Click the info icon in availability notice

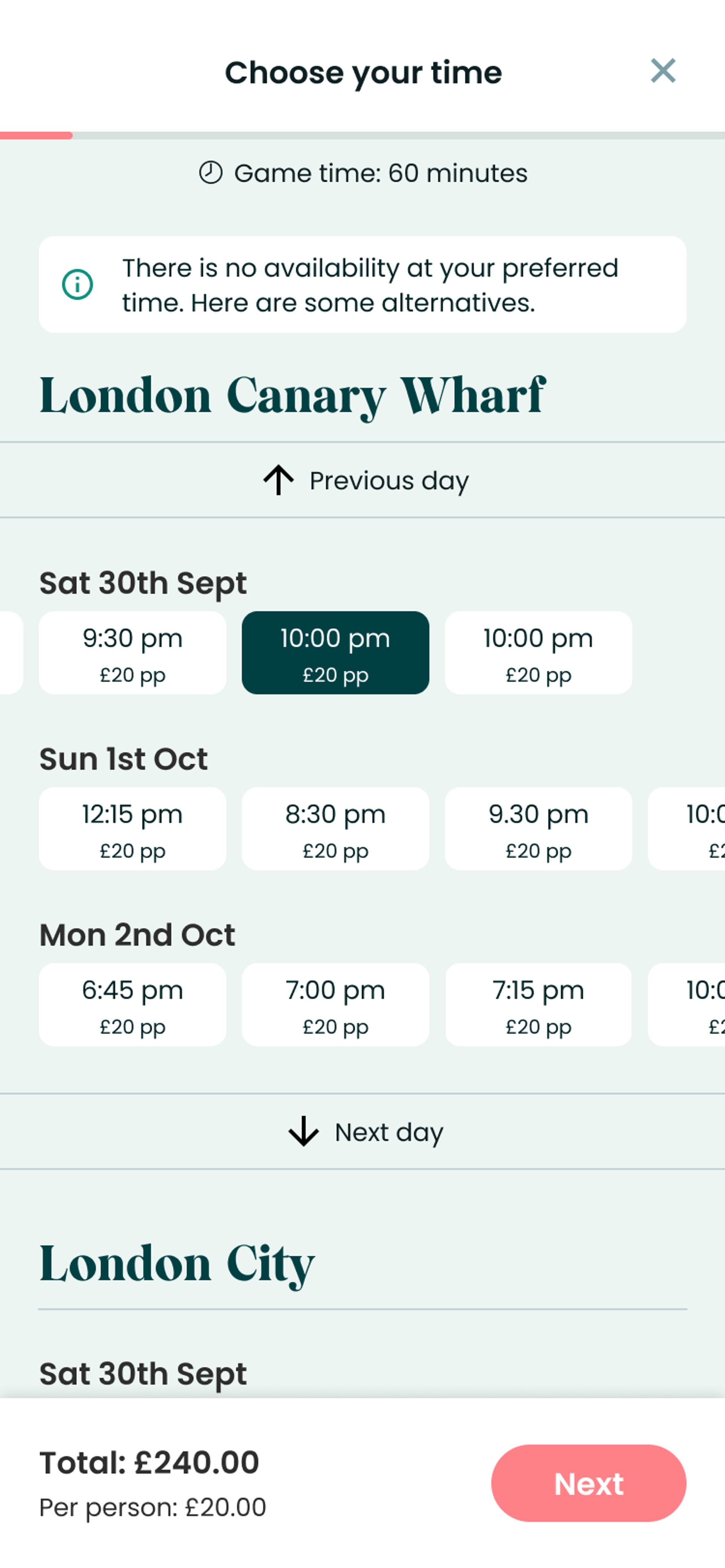pyautogui.click(x=77, y=284)
